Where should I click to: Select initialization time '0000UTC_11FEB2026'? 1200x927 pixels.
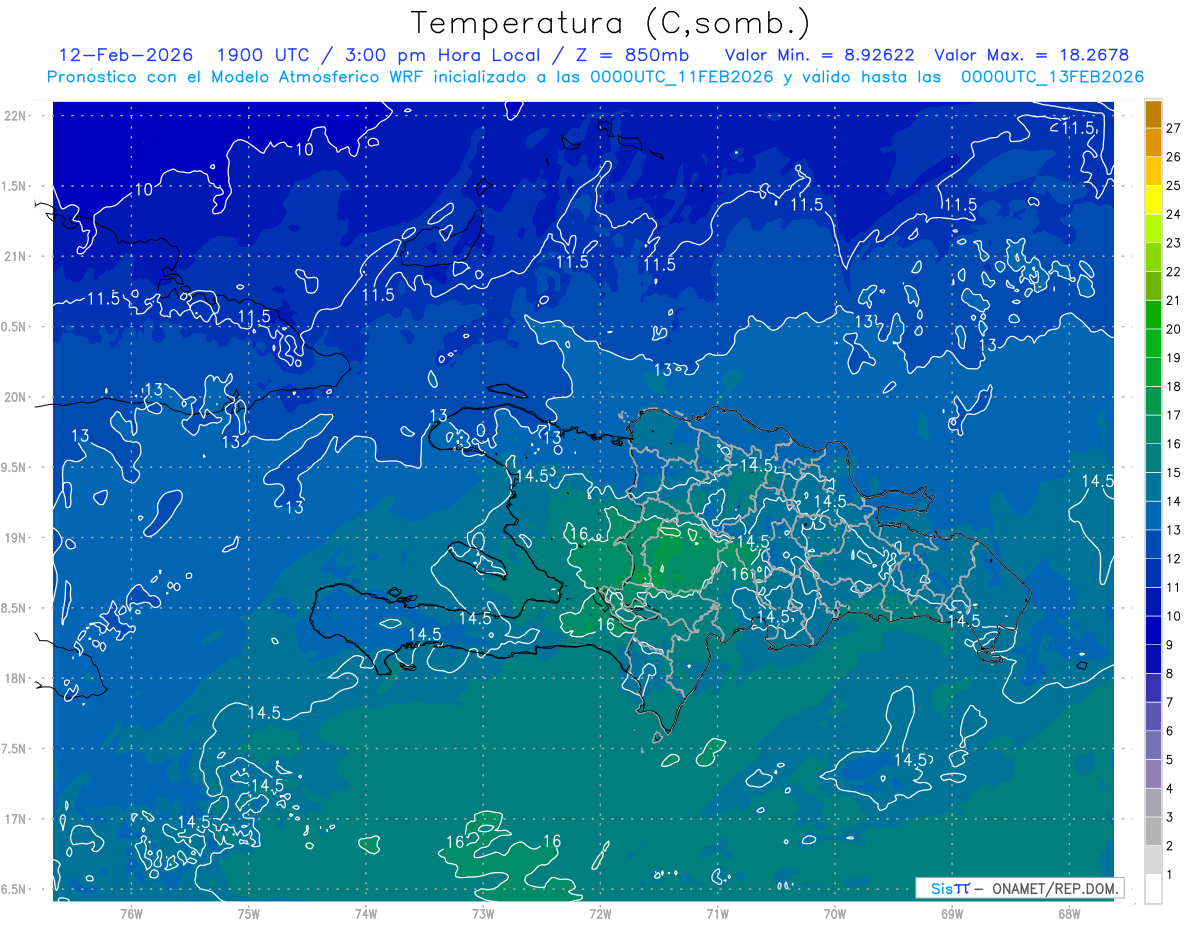(682, 77)
